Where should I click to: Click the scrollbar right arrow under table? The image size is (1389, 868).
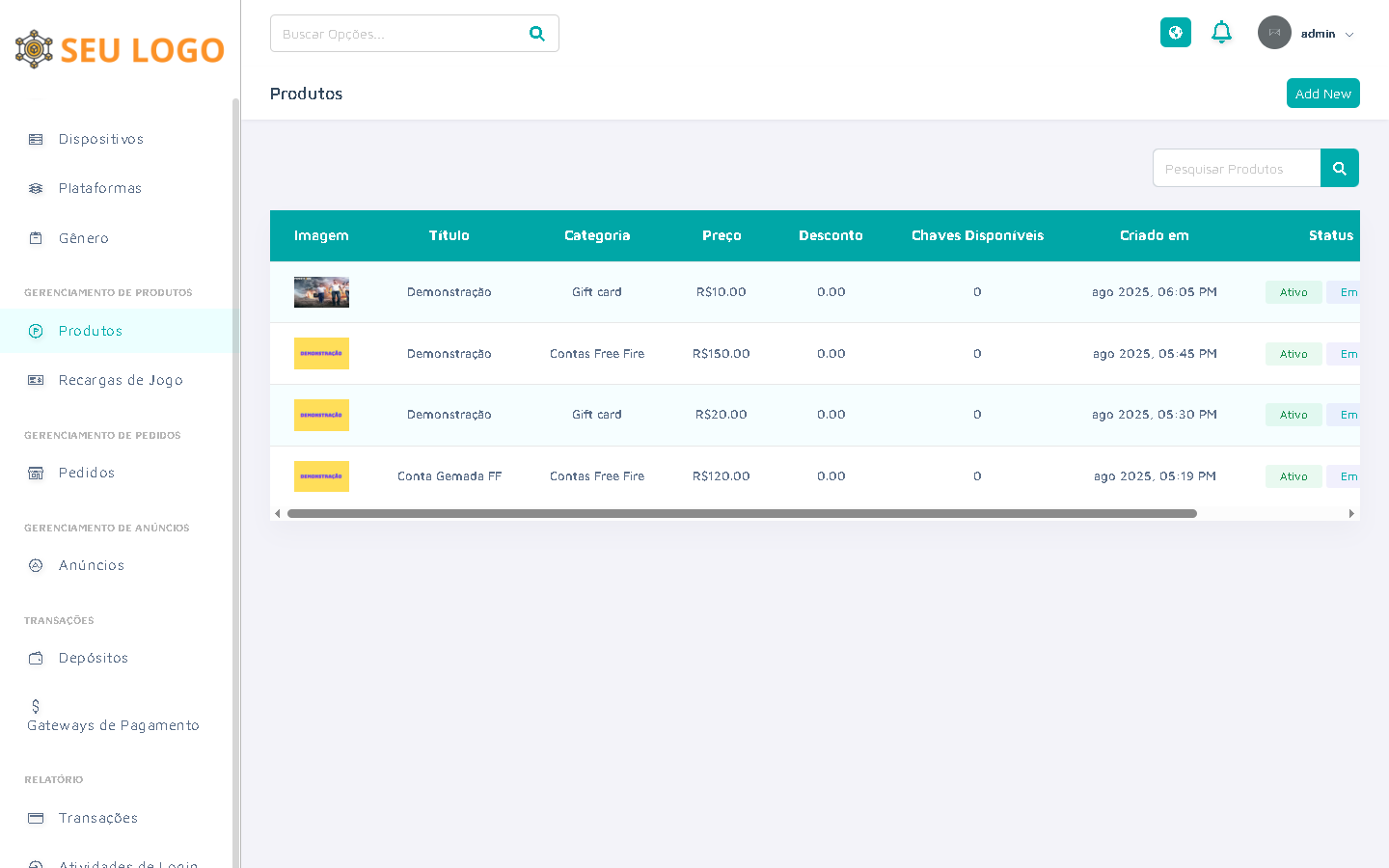click(x=1351, y=514)
